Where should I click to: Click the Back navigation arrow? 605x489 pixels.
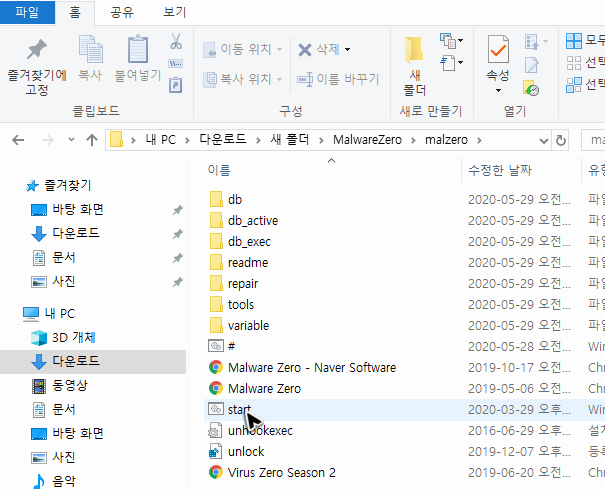[18, 140]
